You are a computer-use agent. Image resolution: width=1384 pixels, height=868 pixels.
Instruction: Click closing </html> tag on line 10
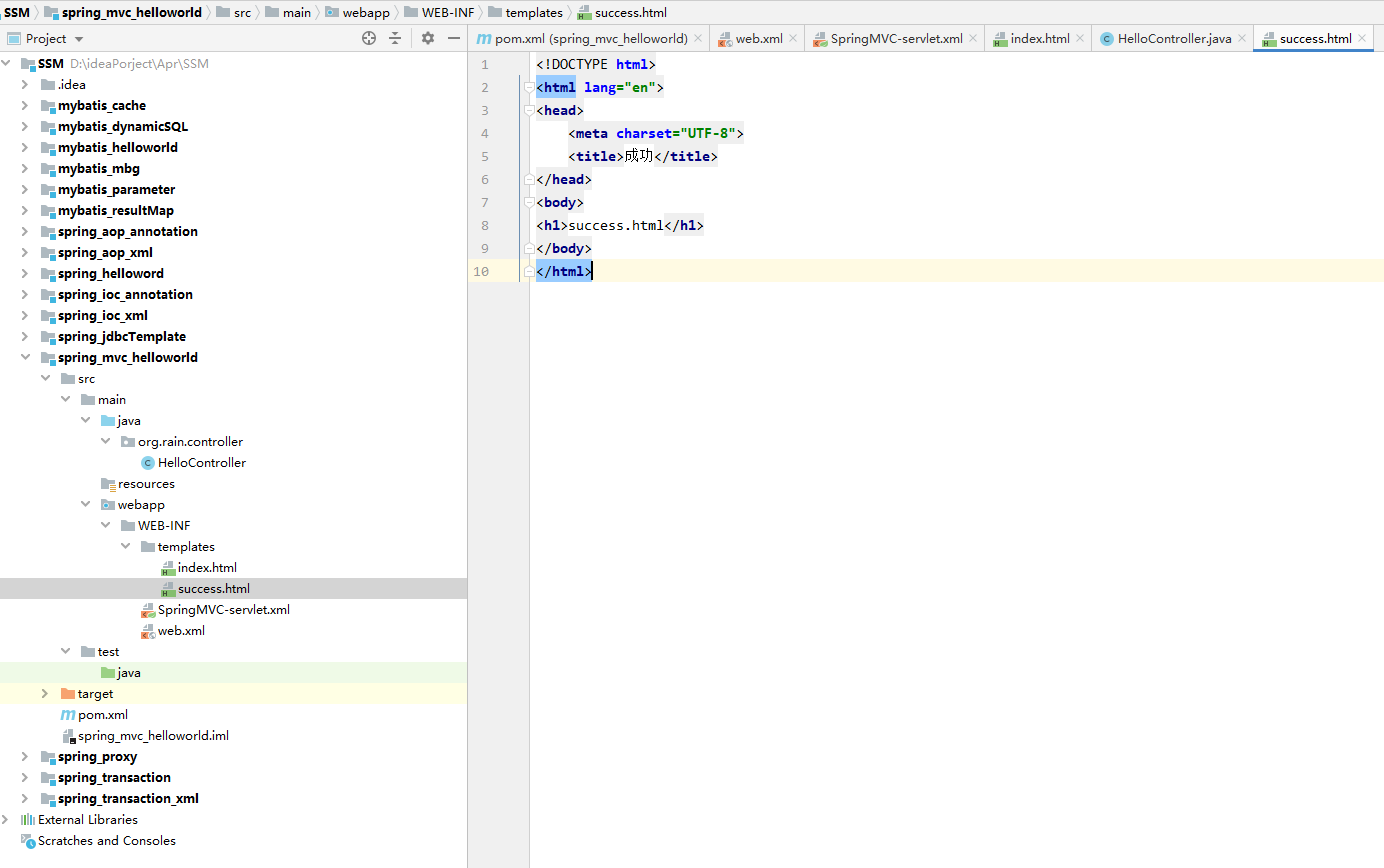[564, 271]
